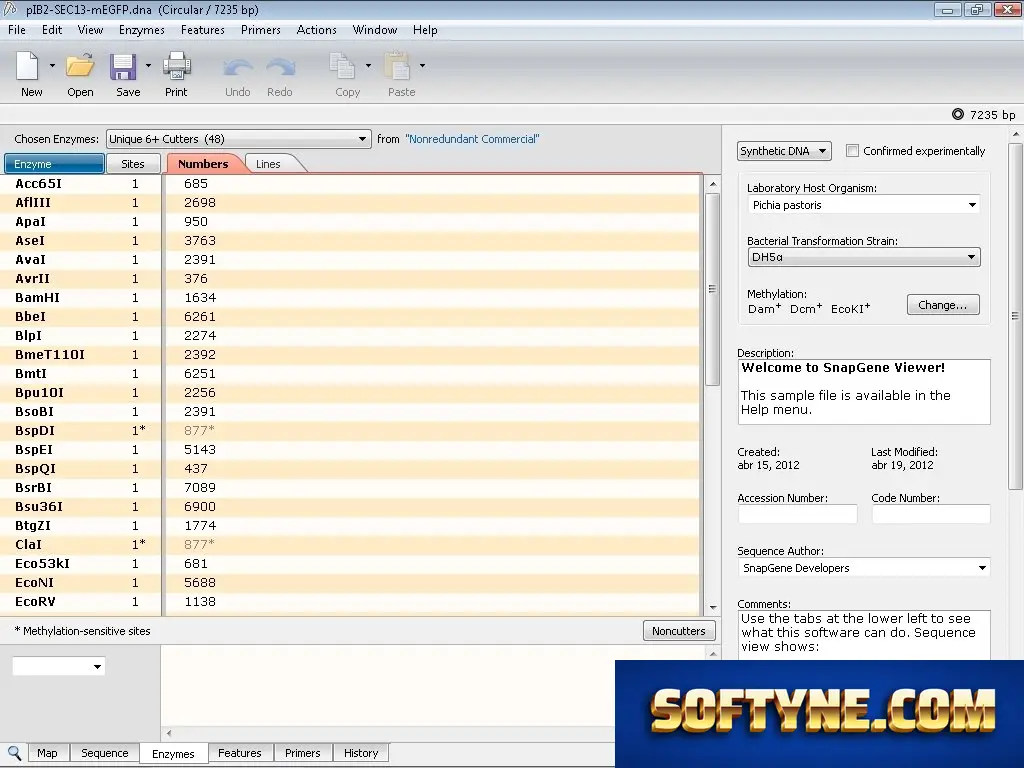The width and height of the screenshot is (1024, 768).
Task: Open the Chosen Enzymes dropdown
Action: point(238,139)
